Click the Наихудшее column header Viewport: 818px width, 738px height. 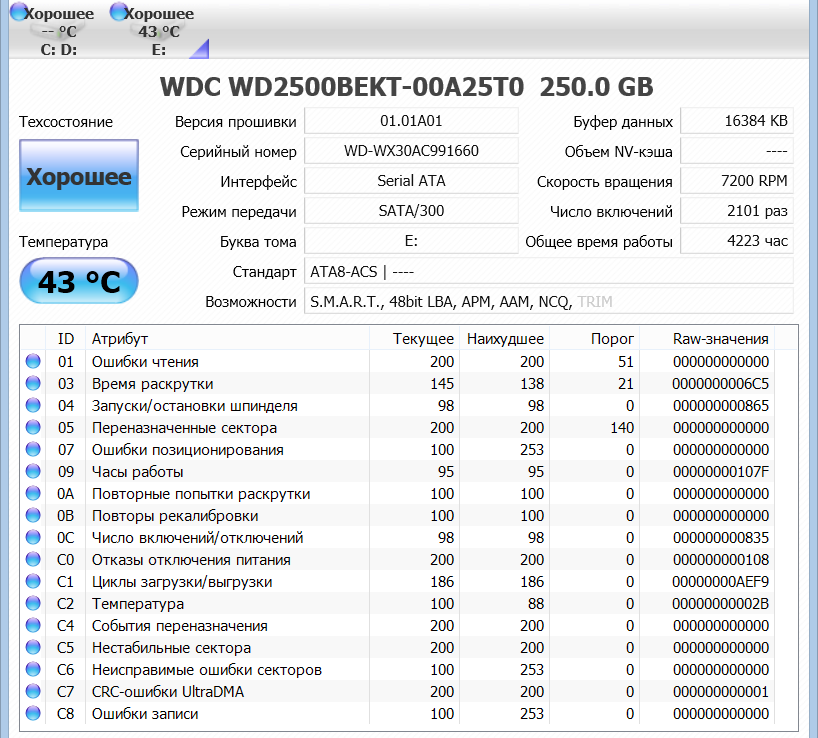point(504,339)
